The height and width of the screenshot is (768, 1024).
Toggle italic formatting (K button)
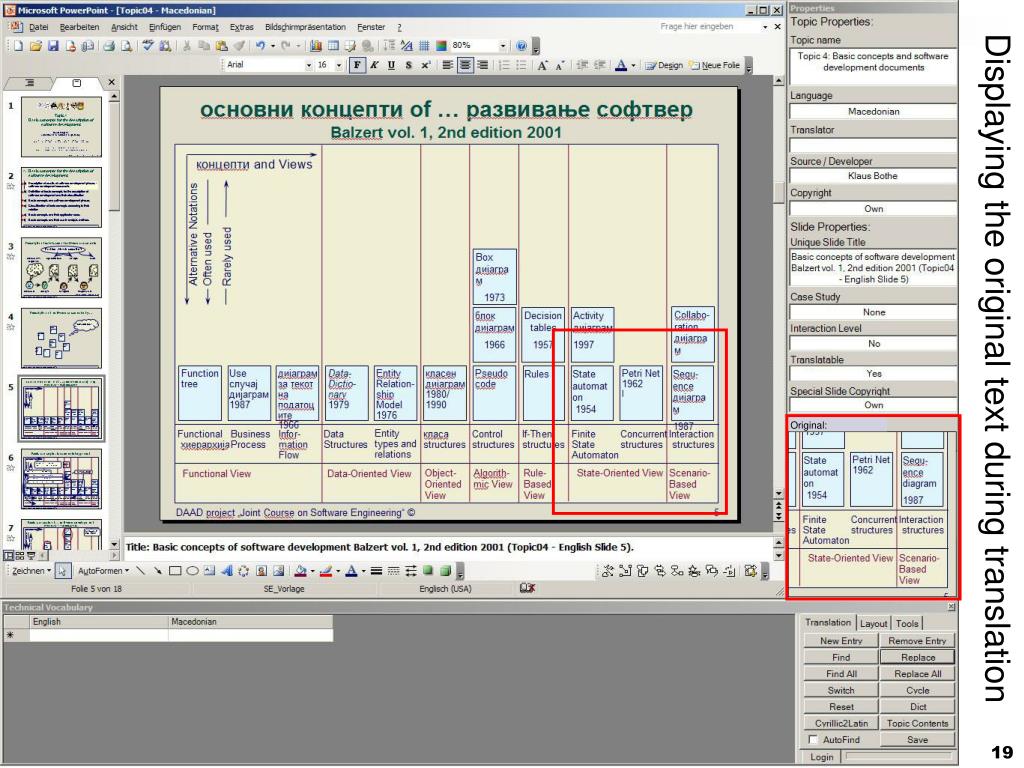pyautogui.click(x=374, y=65)
